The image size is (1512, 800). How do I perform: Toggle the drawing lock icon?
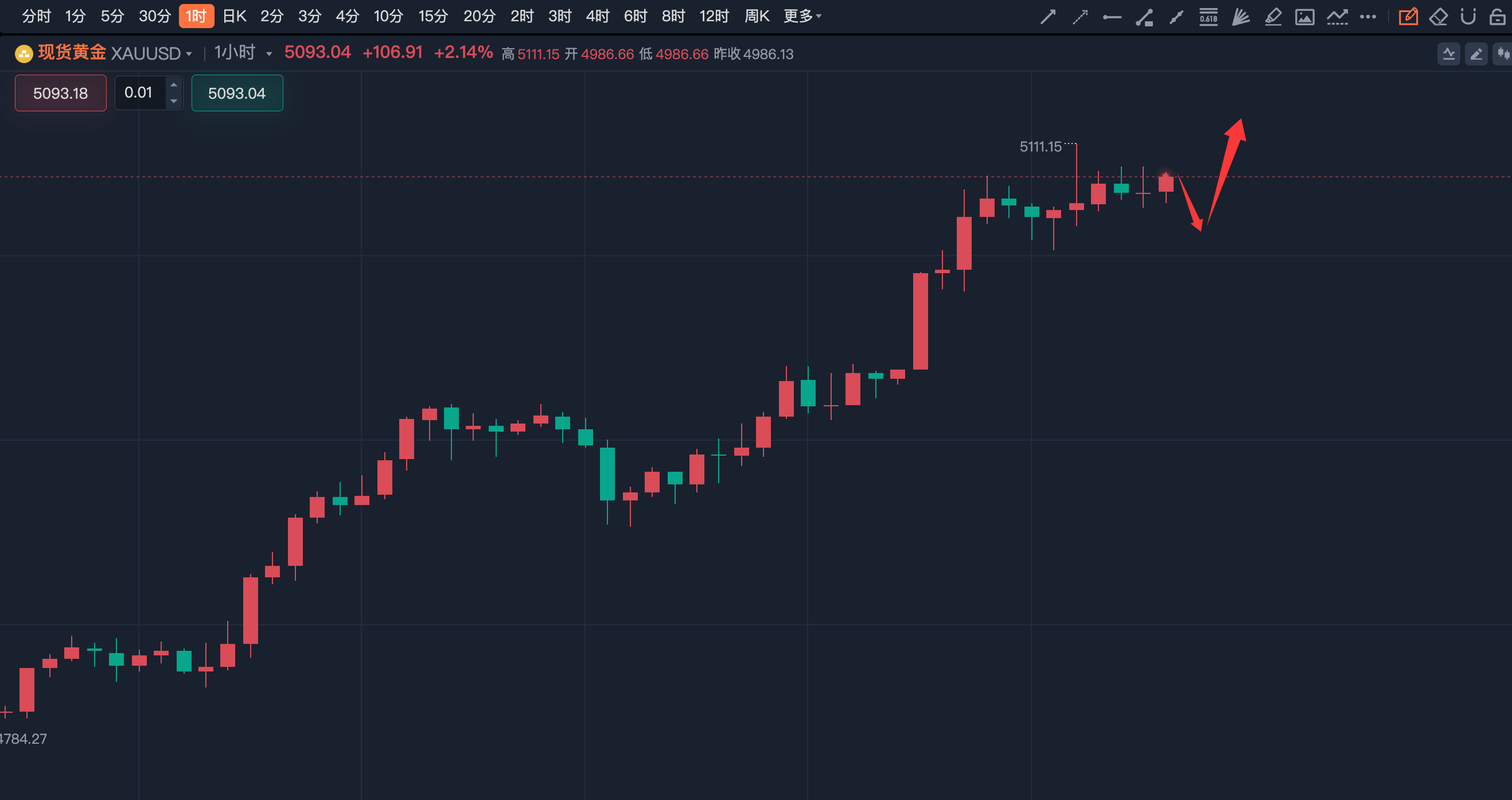tap(1497, 17)
